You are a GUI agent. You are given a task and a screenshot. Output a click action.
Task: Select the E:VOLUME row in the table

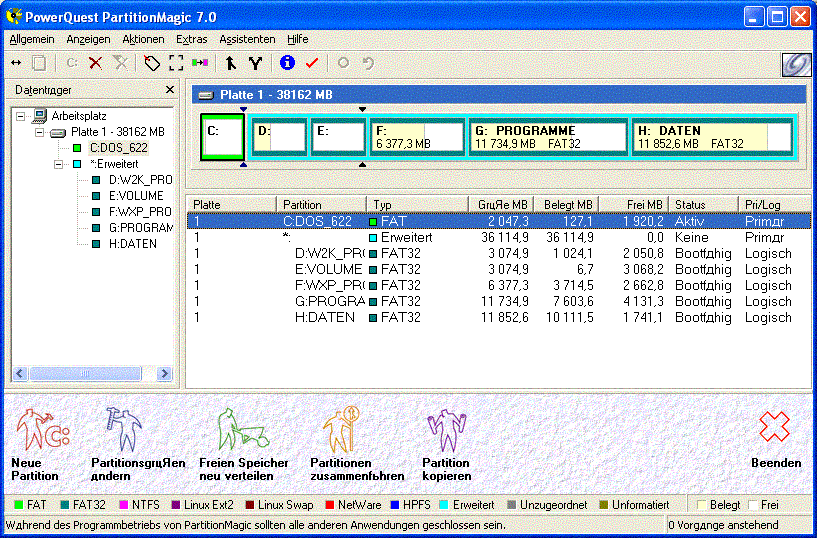[x=499, y=269]
